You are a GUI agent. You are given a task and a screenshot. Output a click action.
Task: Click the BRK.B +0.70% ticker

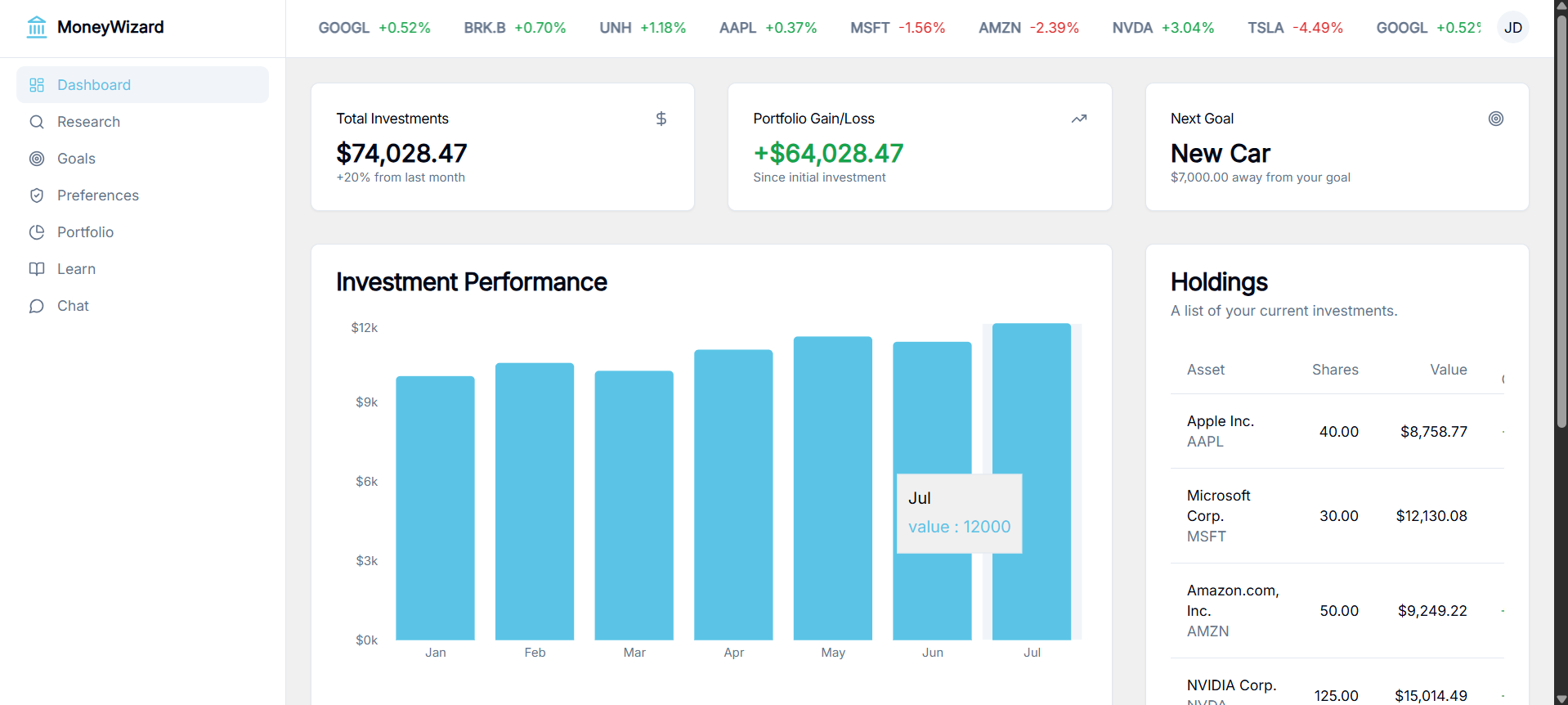515,28
